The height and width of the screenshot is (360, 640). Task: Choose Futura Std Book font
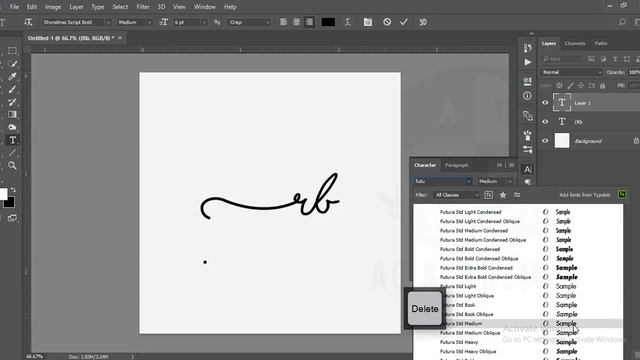click(518, 305)
